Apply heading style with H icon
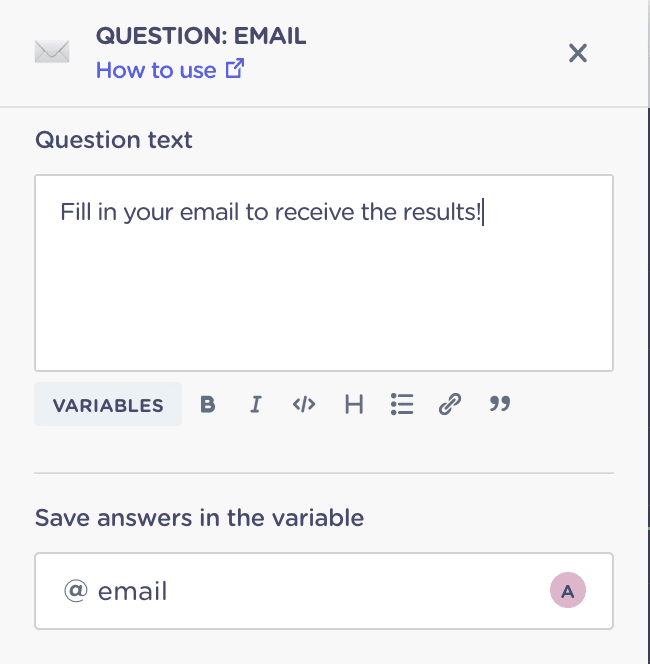Viewport: 650px width, 664px height. (x=354, y=405)
